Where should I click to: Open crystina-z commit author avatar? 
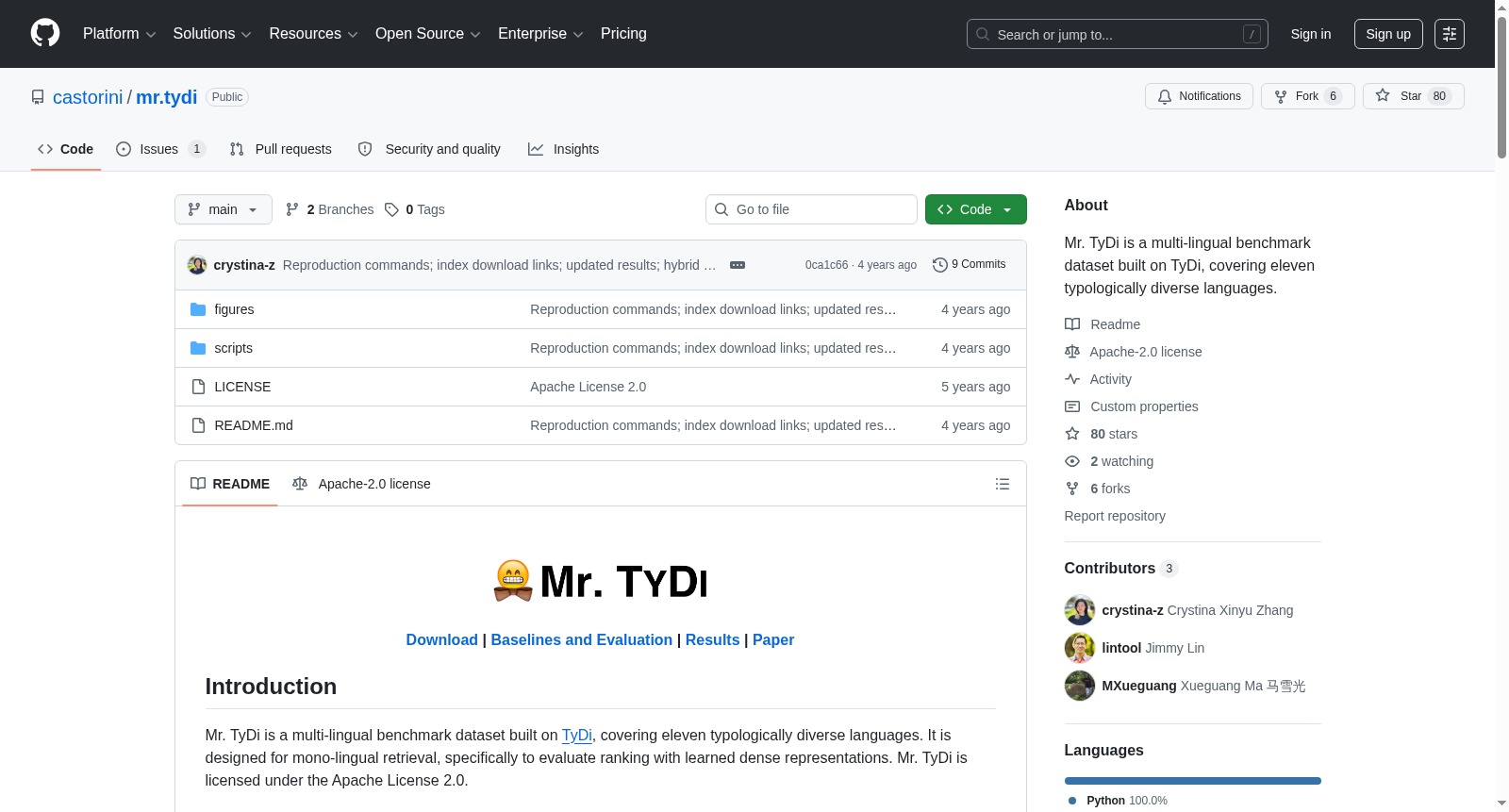(197, 265)
